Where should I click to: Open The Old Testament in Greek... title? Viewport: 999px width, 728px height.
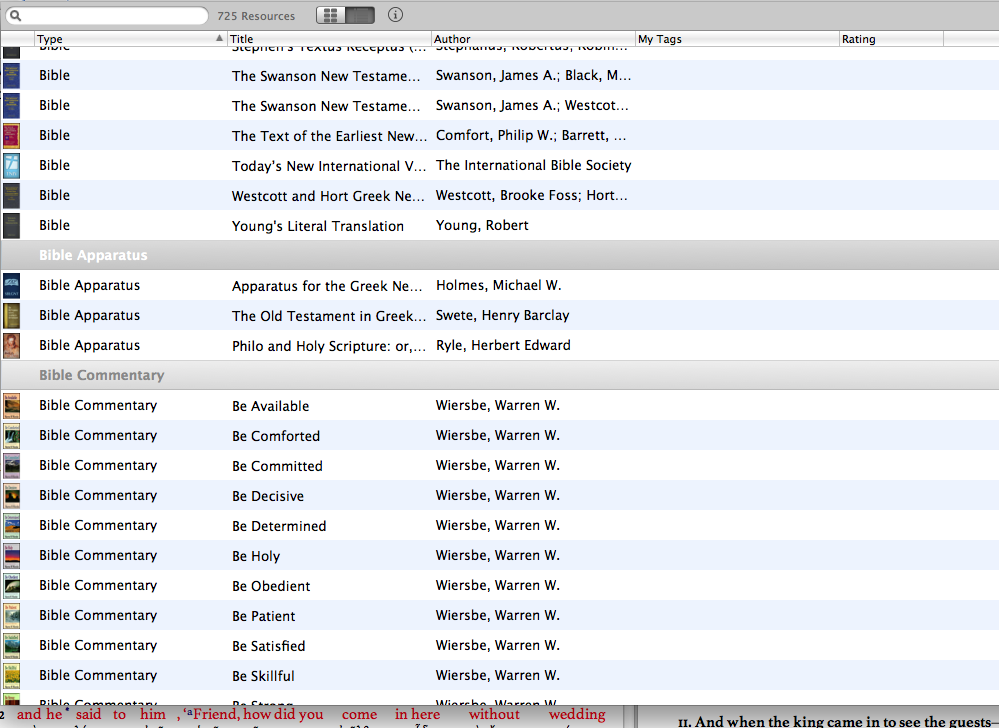point(329,316)
